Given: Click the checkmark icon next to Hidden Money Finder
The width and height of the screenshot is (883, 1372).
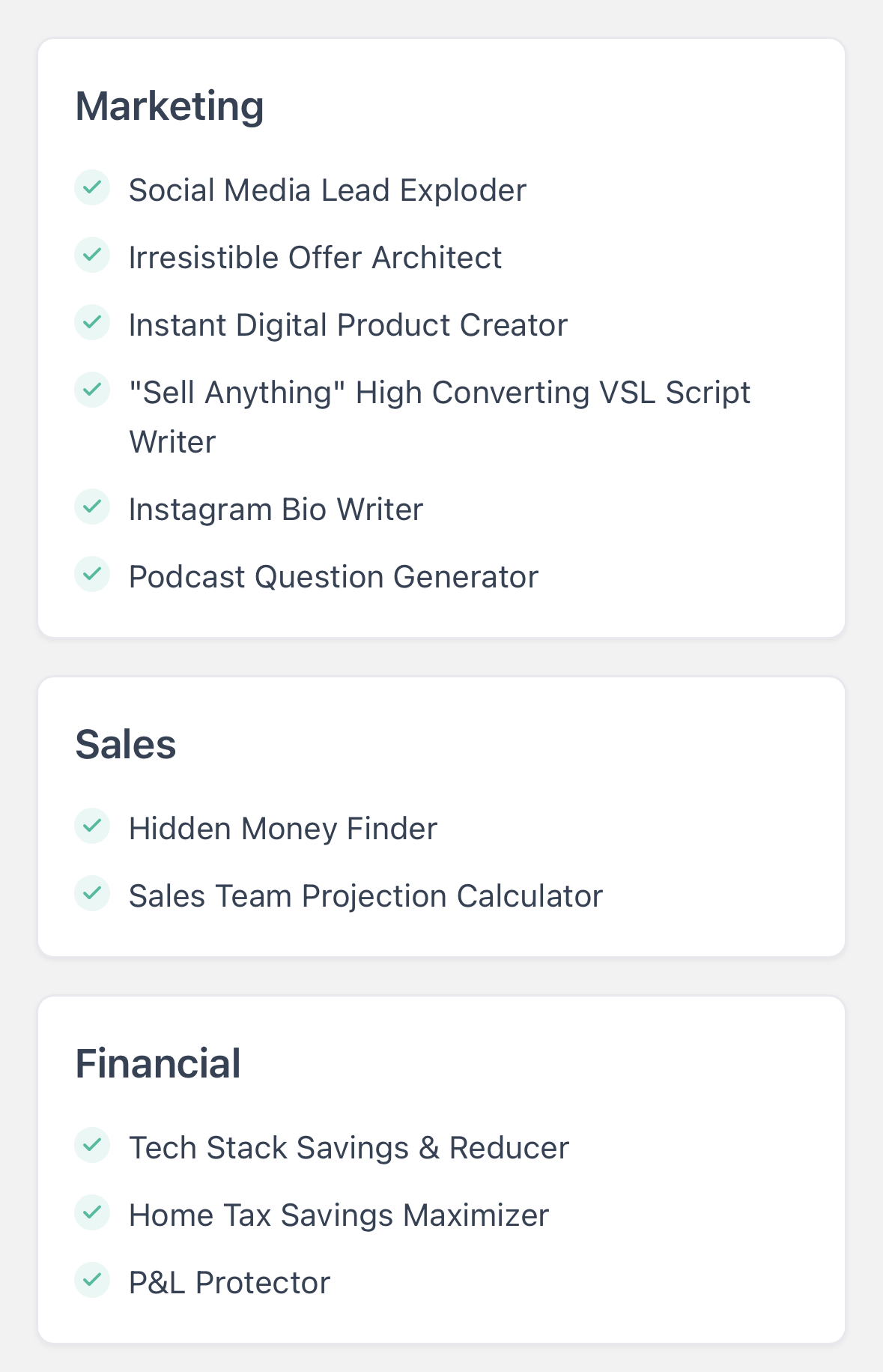Looking at the screenshot, I should (92, 826).
